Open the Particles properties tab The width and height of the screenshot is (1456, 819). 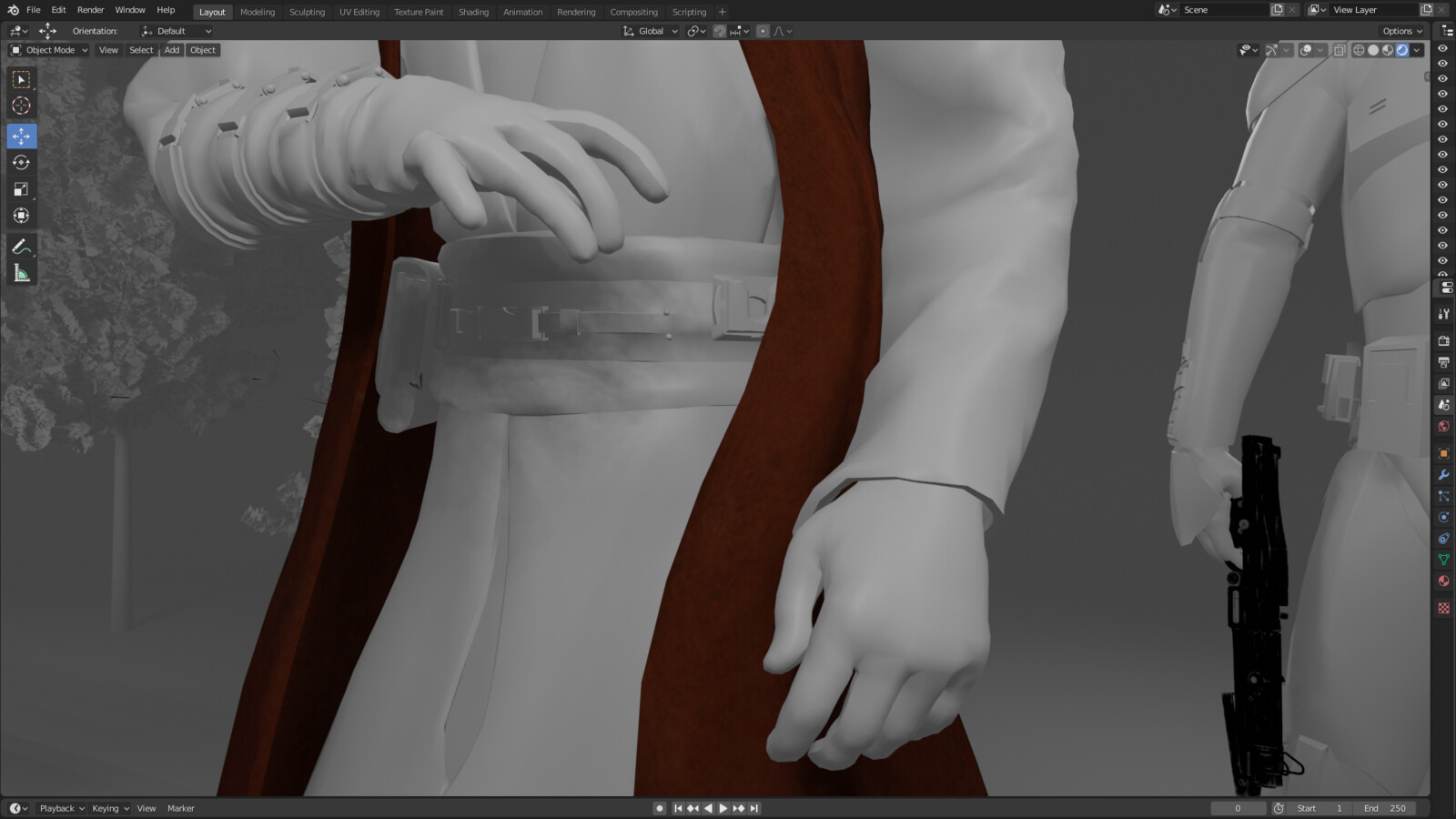(x=1444, y=496)
